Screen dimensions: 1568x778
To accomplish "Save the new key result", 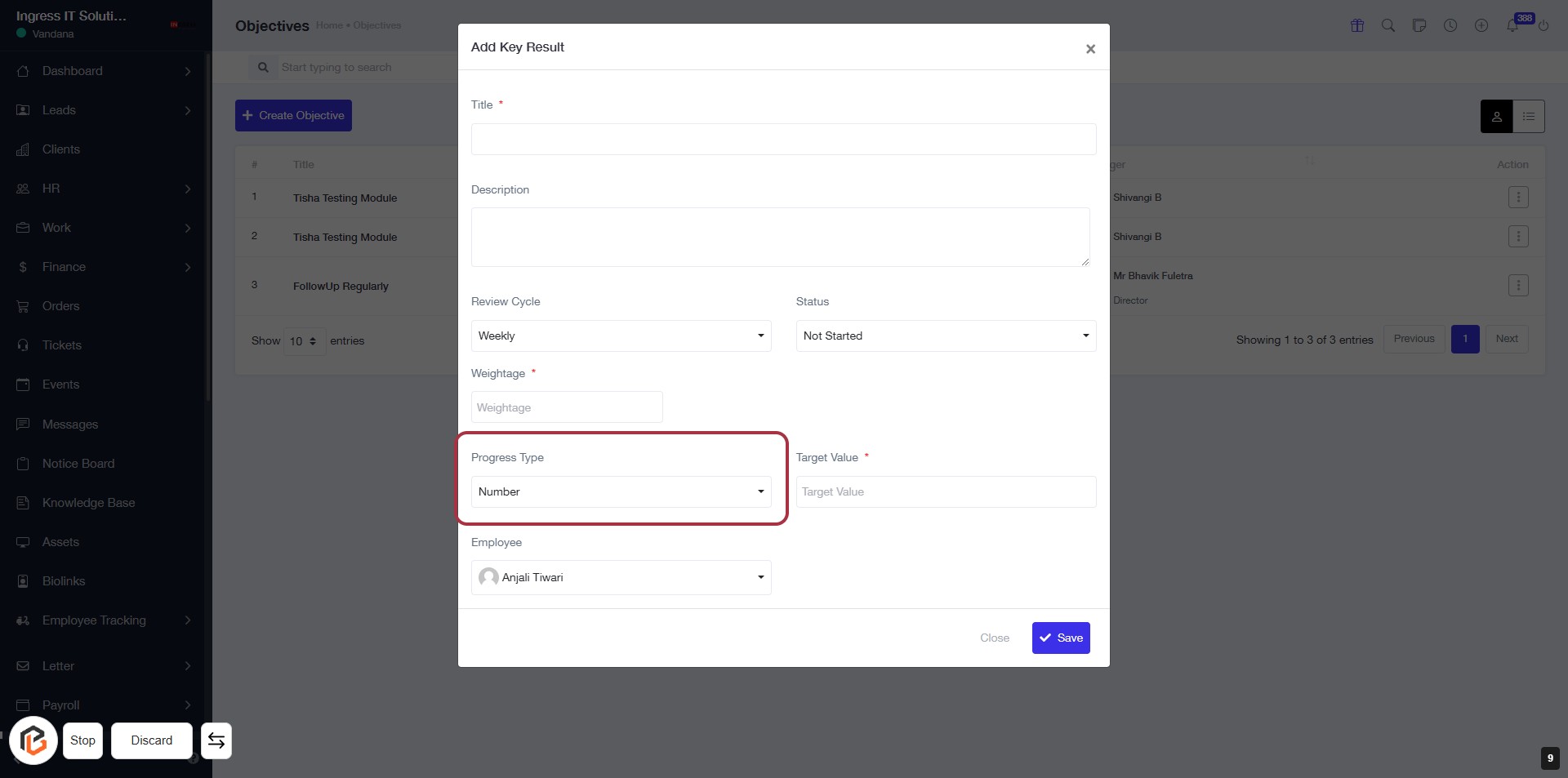I will click(1061, 638).
